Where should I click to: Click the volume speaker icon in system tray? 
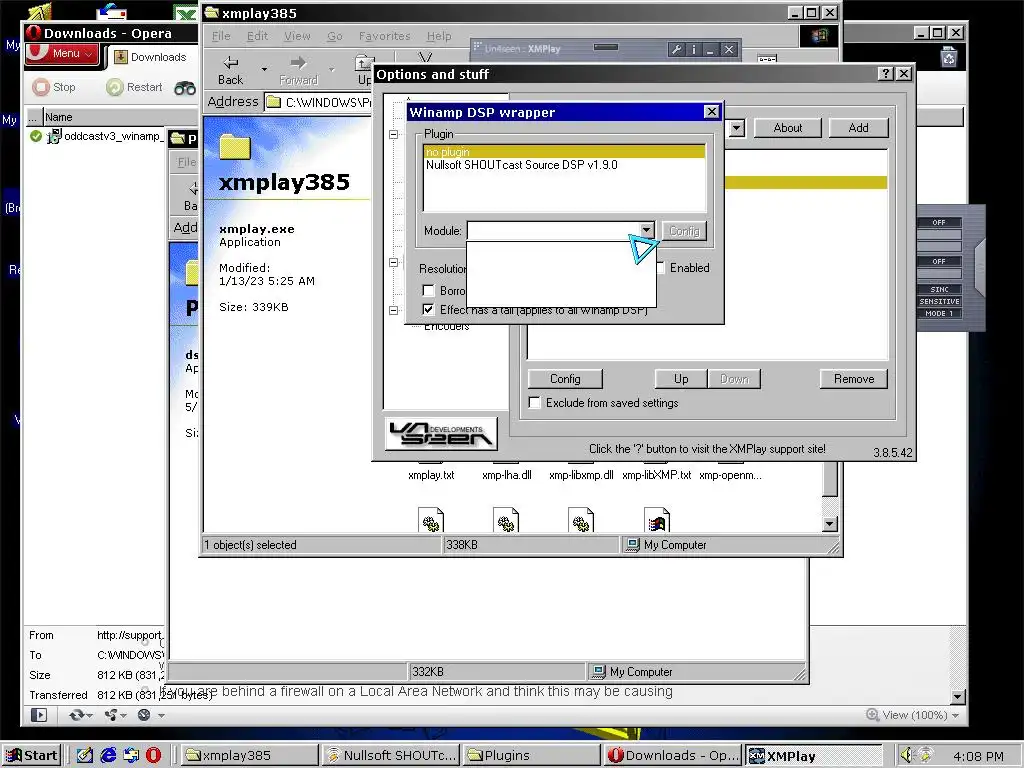click(x=906, y=755)
